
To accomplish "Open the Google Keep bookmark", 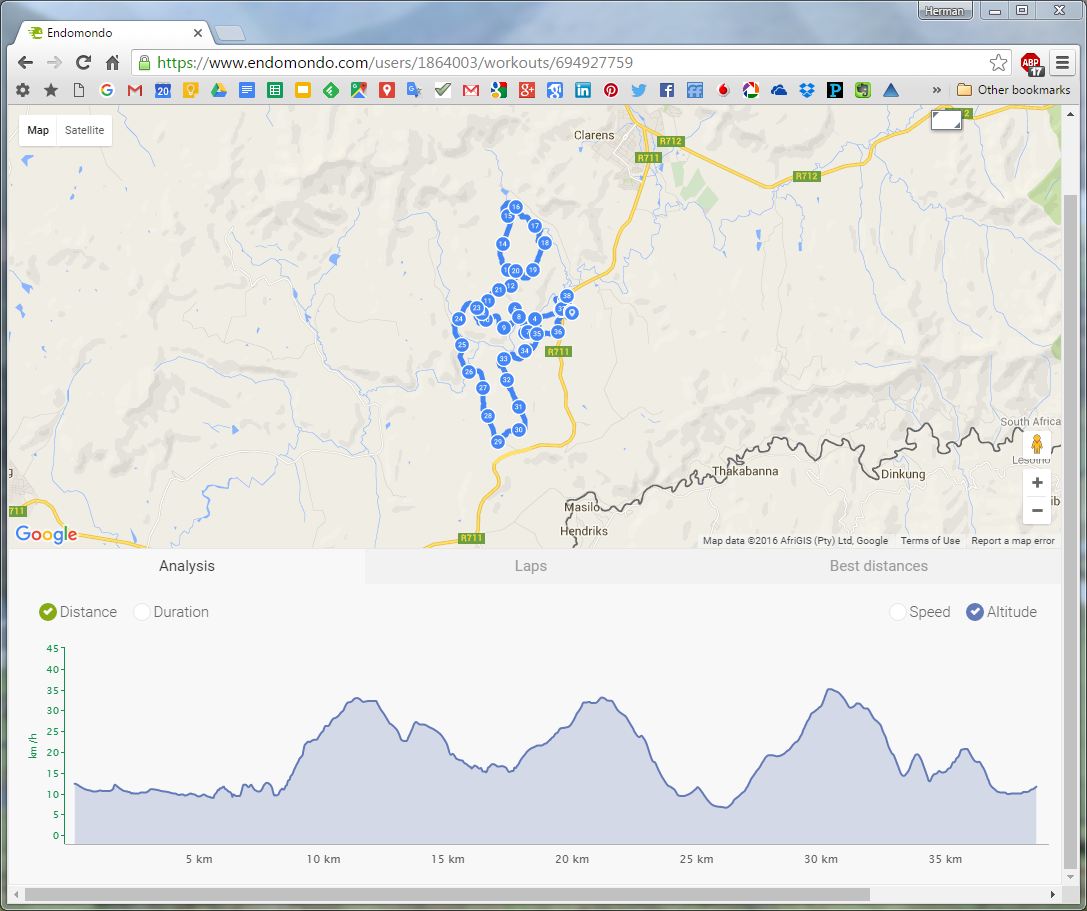I will [x=191, y=90].
